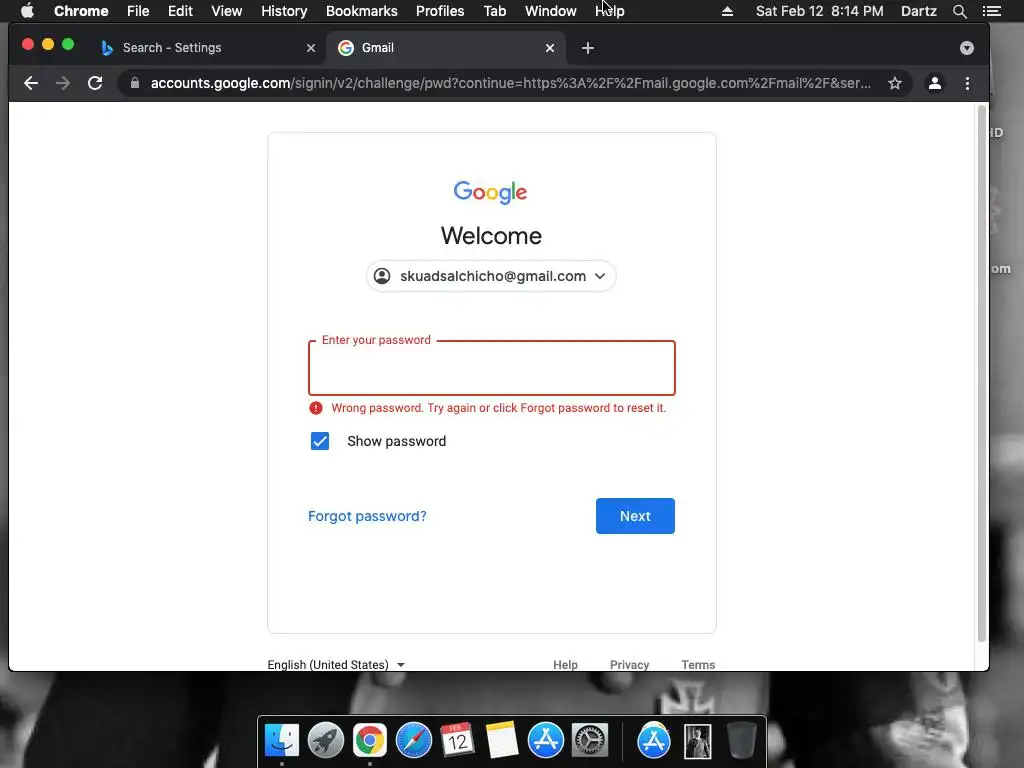Screen dimensions: 1024x768
Task: Click the grayed forward navigation arrow
Action: coord(63,84)
